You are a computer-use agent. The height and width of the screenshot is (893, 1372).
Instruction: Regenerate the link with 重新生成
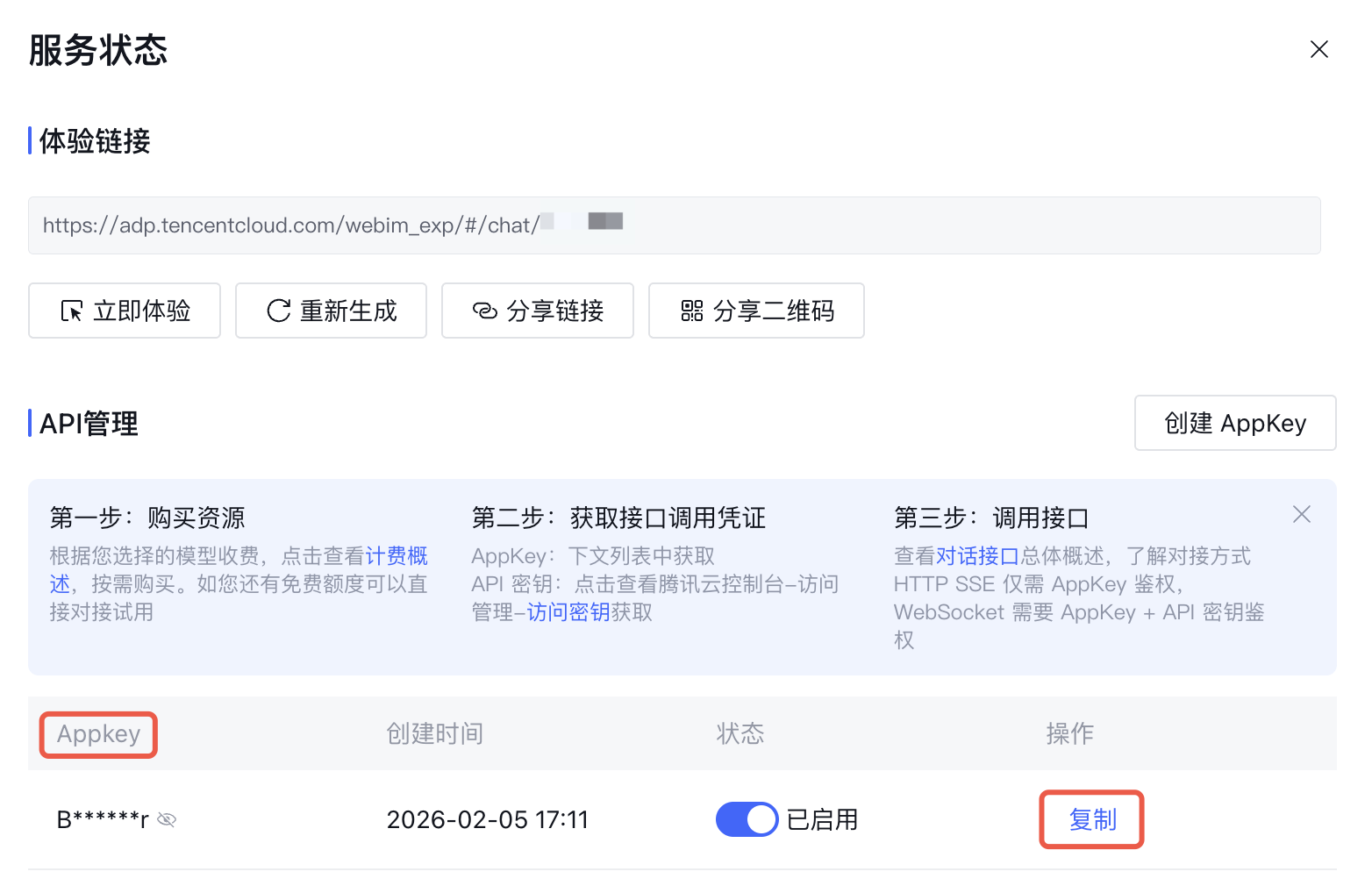tap(331, 311)
